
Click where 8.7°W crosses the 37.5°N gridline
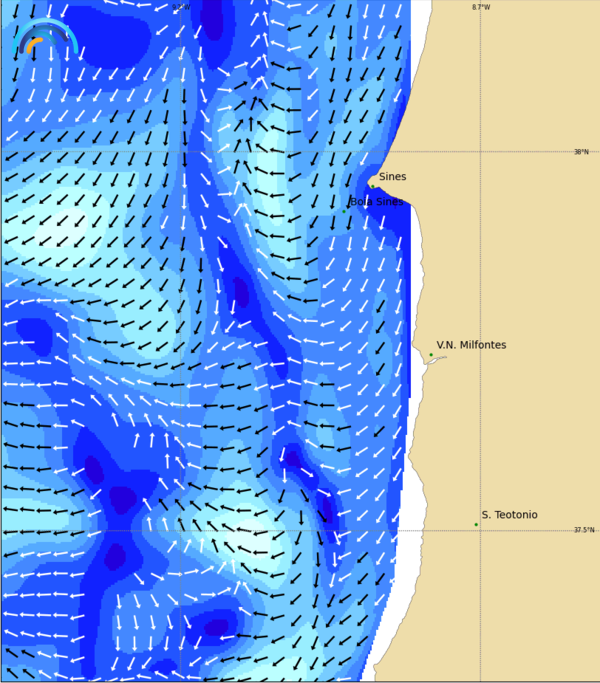coord(481,530)
